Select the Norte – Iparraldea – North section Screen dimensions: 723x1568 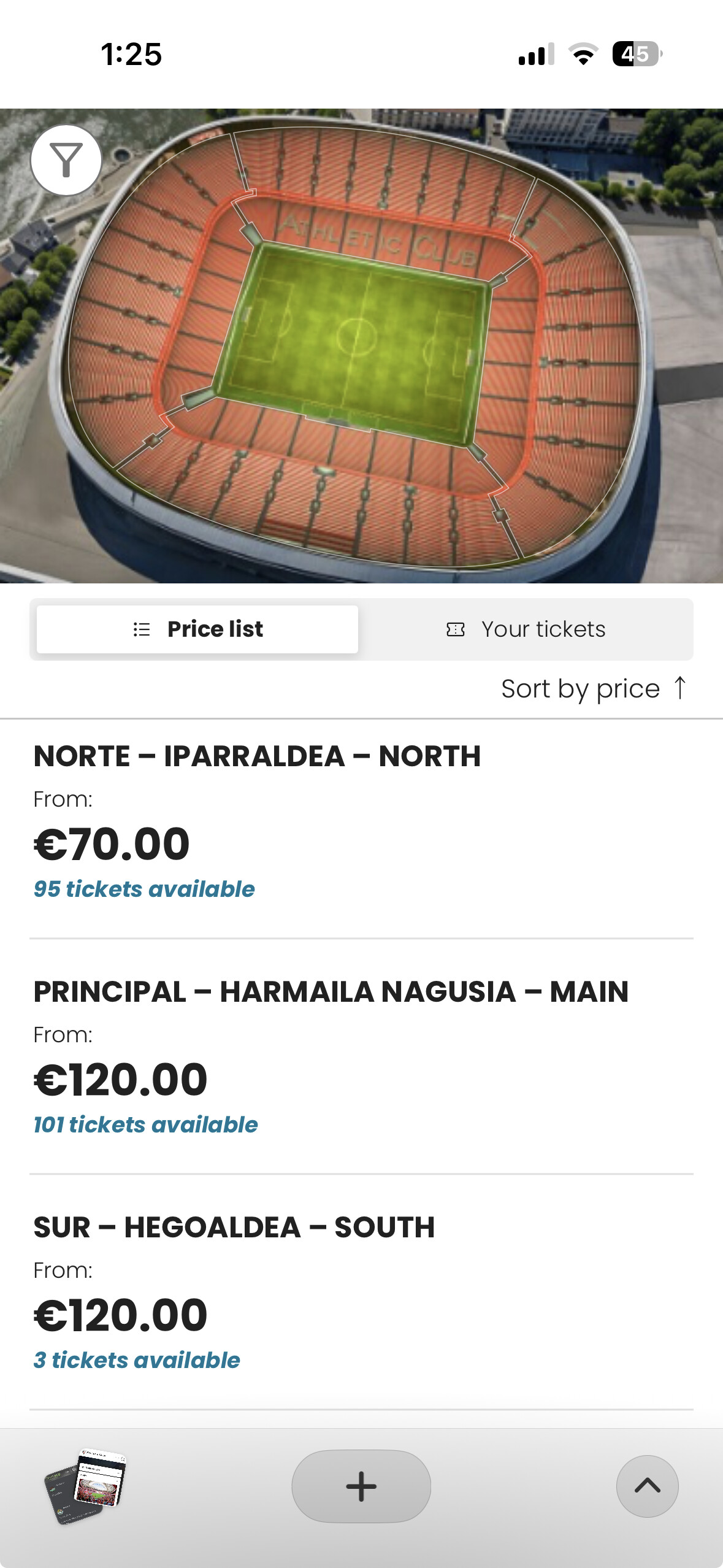(x=257, y=756)
